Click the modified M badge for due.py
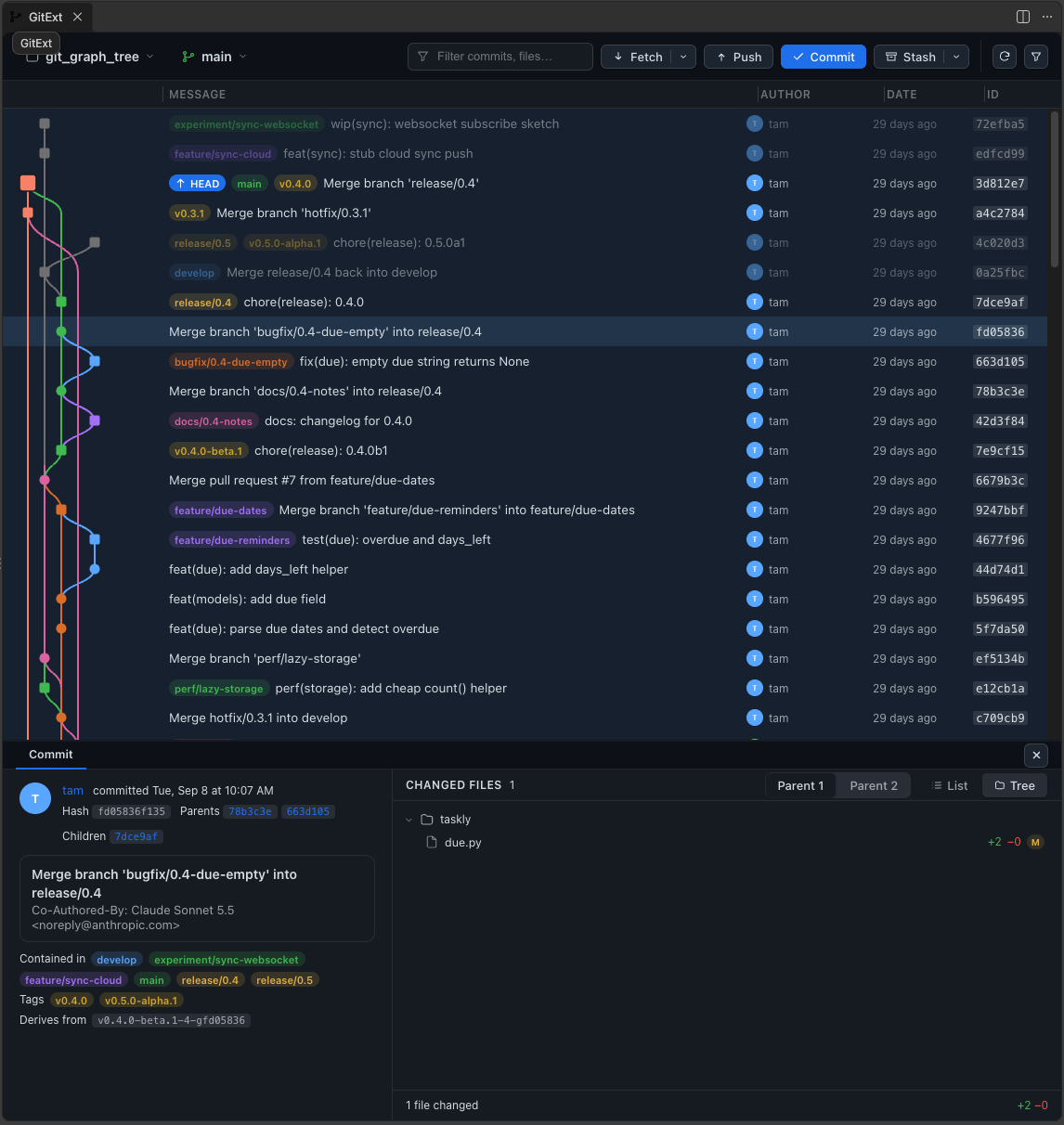Viewport: 1064px width, 1125px height. pyautogui.click(x=1036, y=842)
